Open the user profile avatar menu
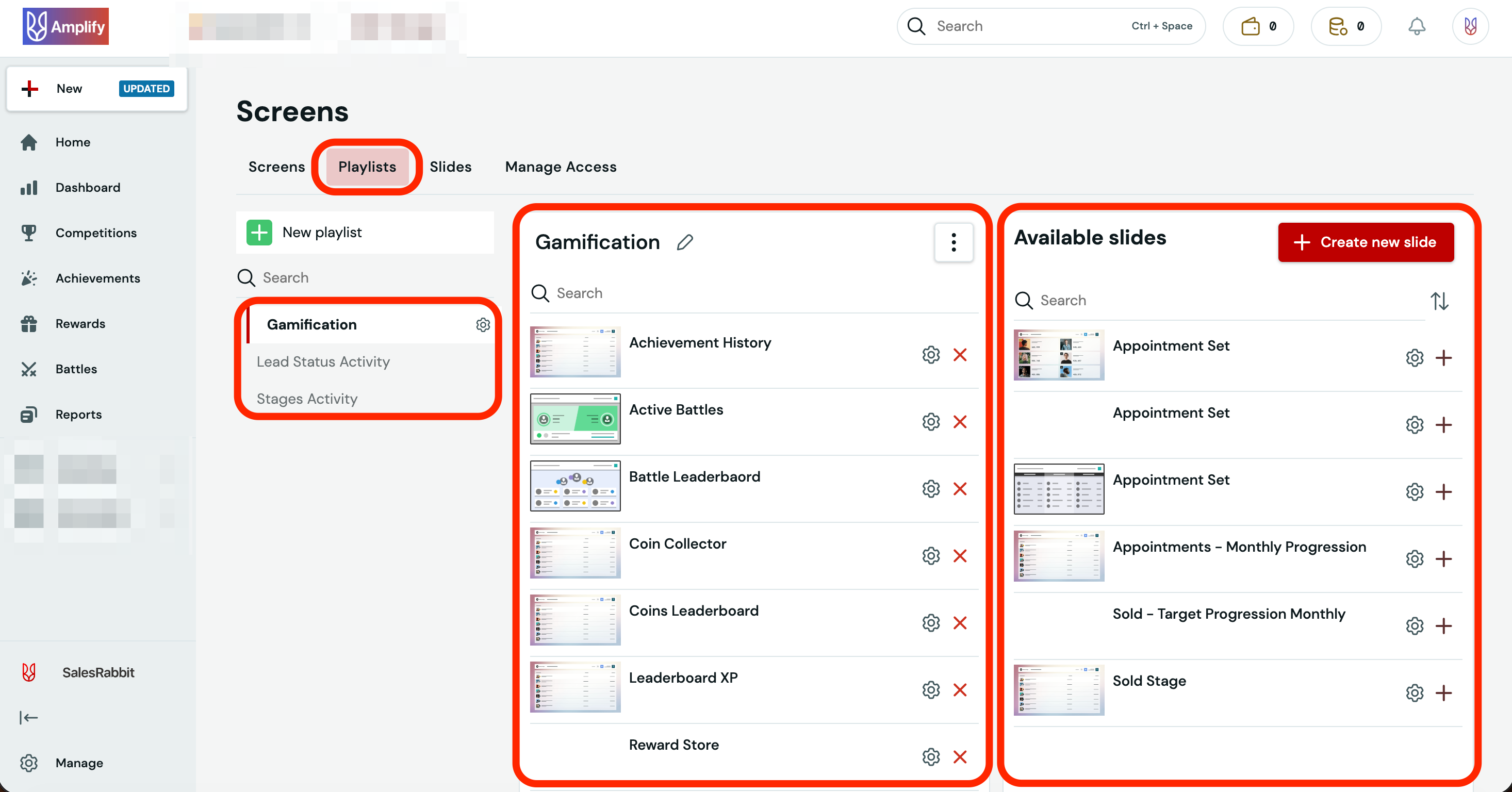1512x792 pixels. [x=1470, y=26]
